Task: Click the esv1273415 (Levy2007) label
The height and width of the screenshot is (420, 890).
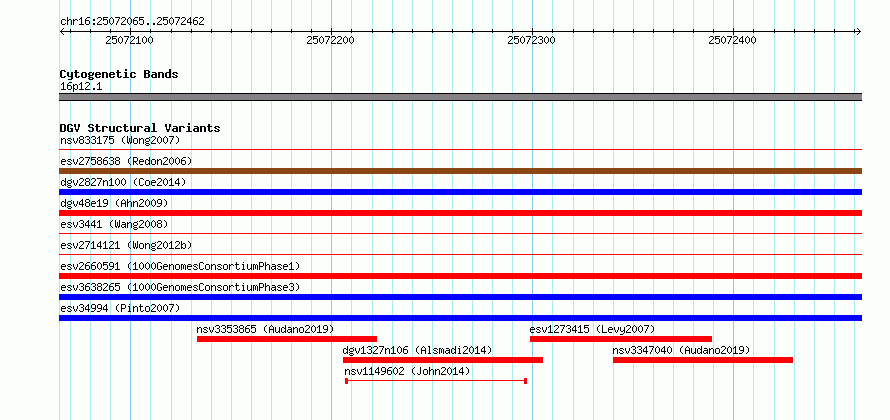Action: pos(592,329)
